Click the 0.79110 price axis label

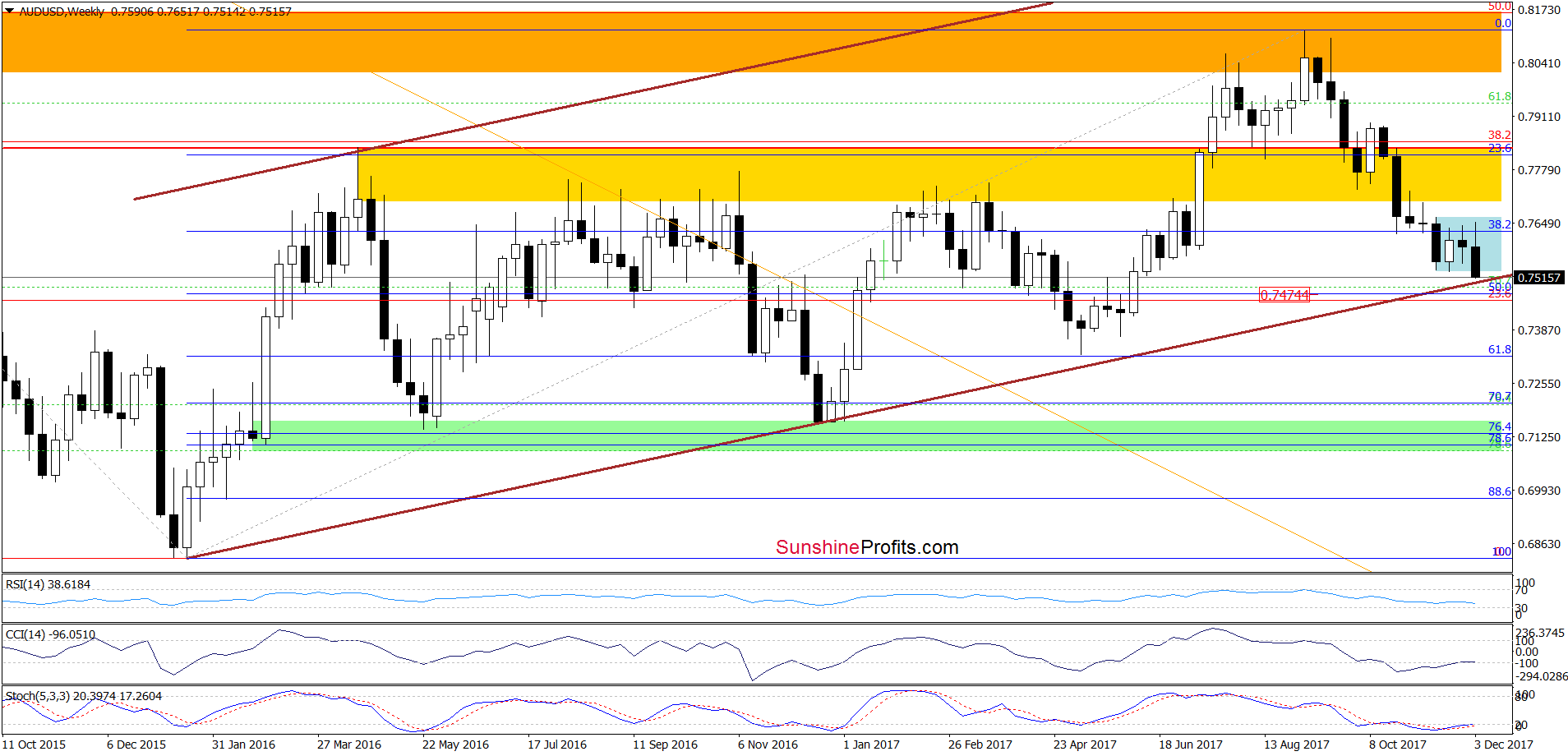point(1538,117)
